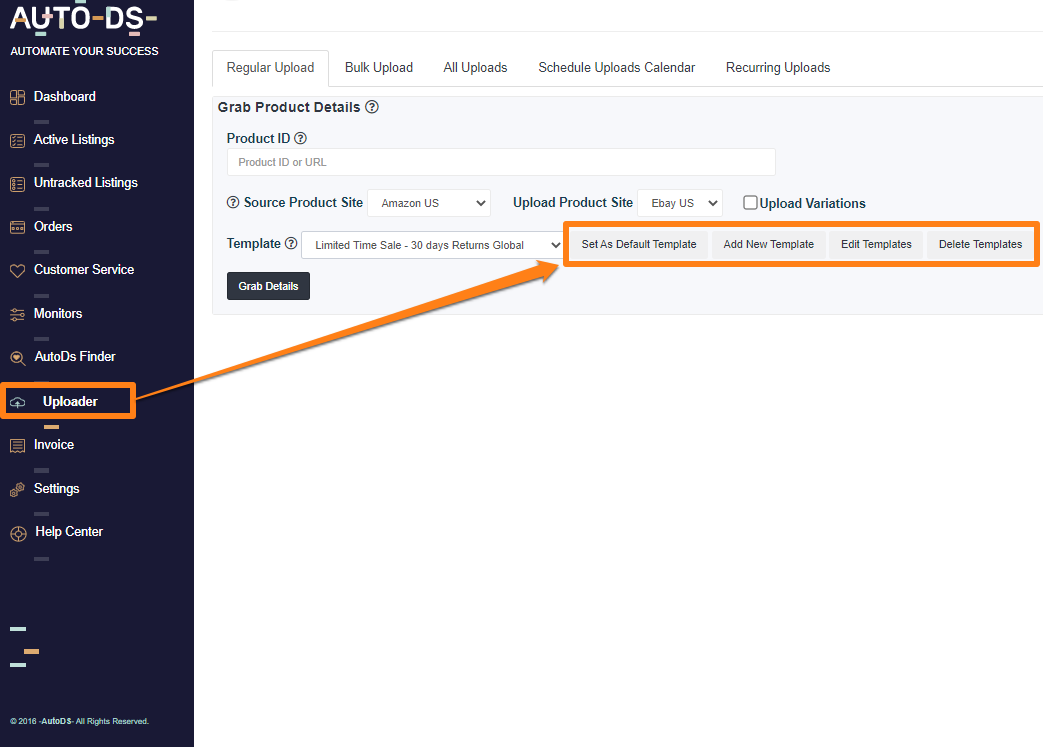
Task: Switch to the Regular Upload tab
Action: (x=270, y=68)
